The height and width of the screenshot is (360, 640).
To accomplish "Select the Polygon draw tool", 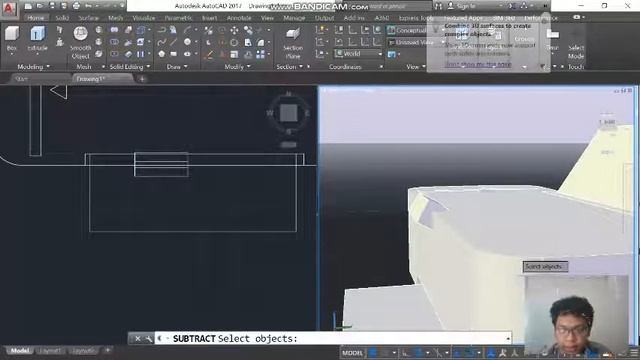I will [x=162, y=54].
